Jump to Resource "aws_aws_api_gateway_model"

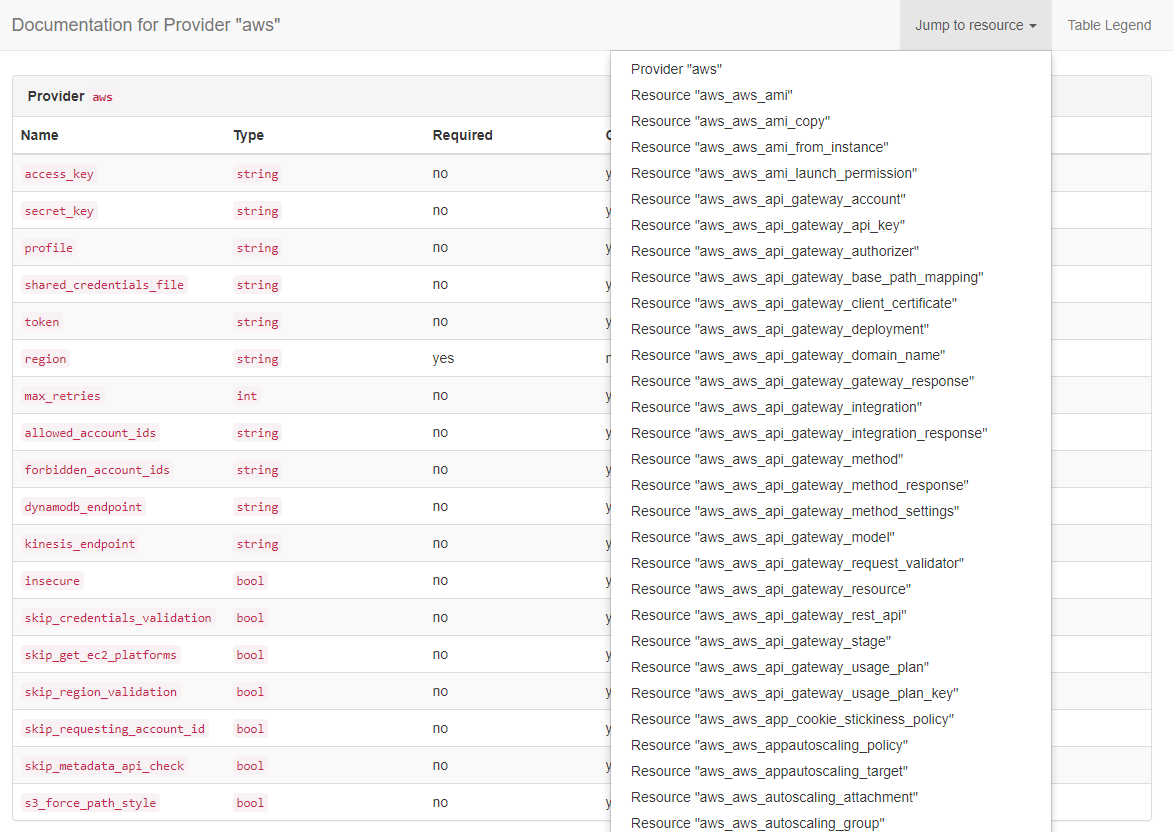[830, 537]
